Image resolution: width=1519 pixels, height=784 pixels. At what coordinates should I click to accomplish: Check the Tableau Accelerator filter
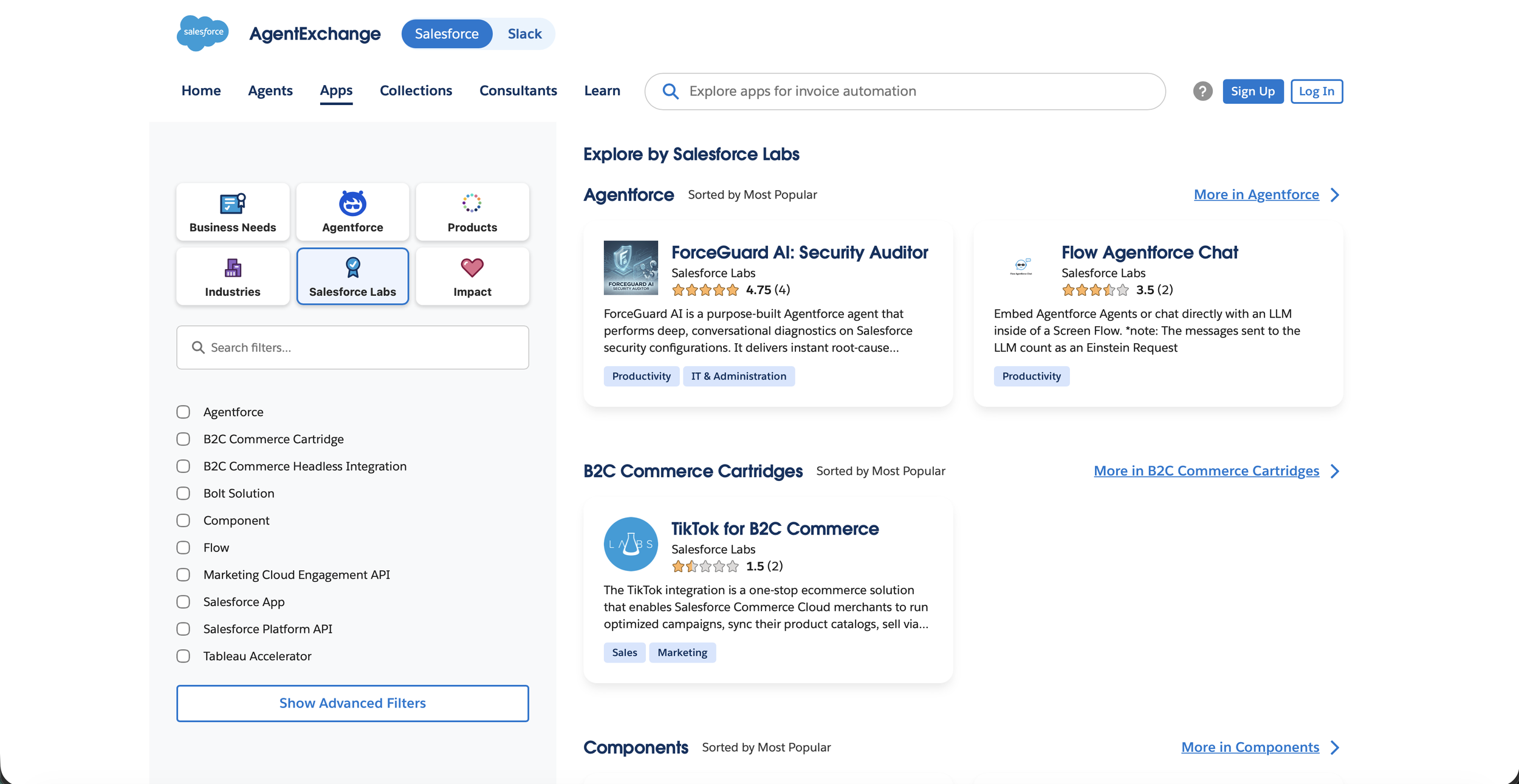click(183, 656)
